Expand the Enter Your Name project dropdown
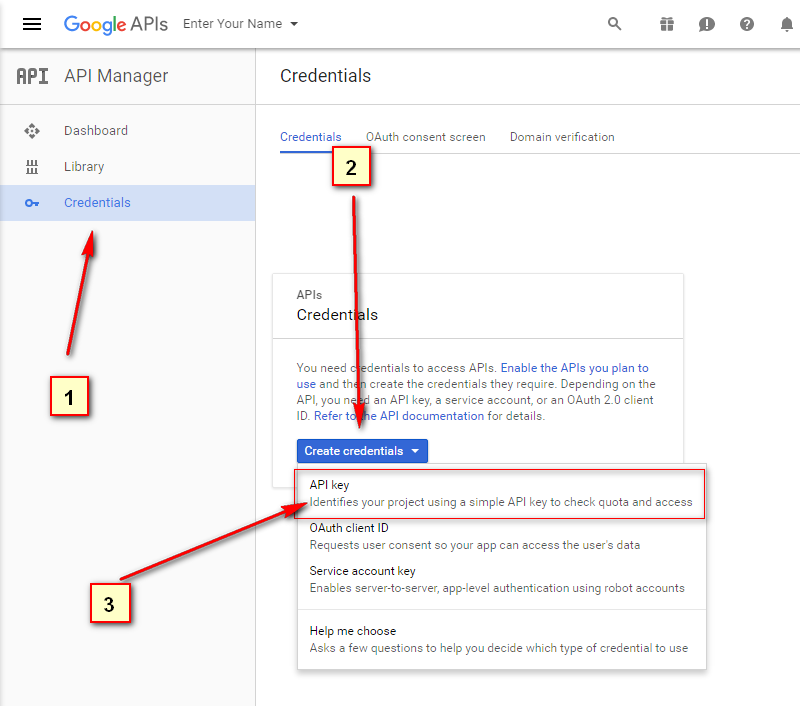 click(241, 24)
